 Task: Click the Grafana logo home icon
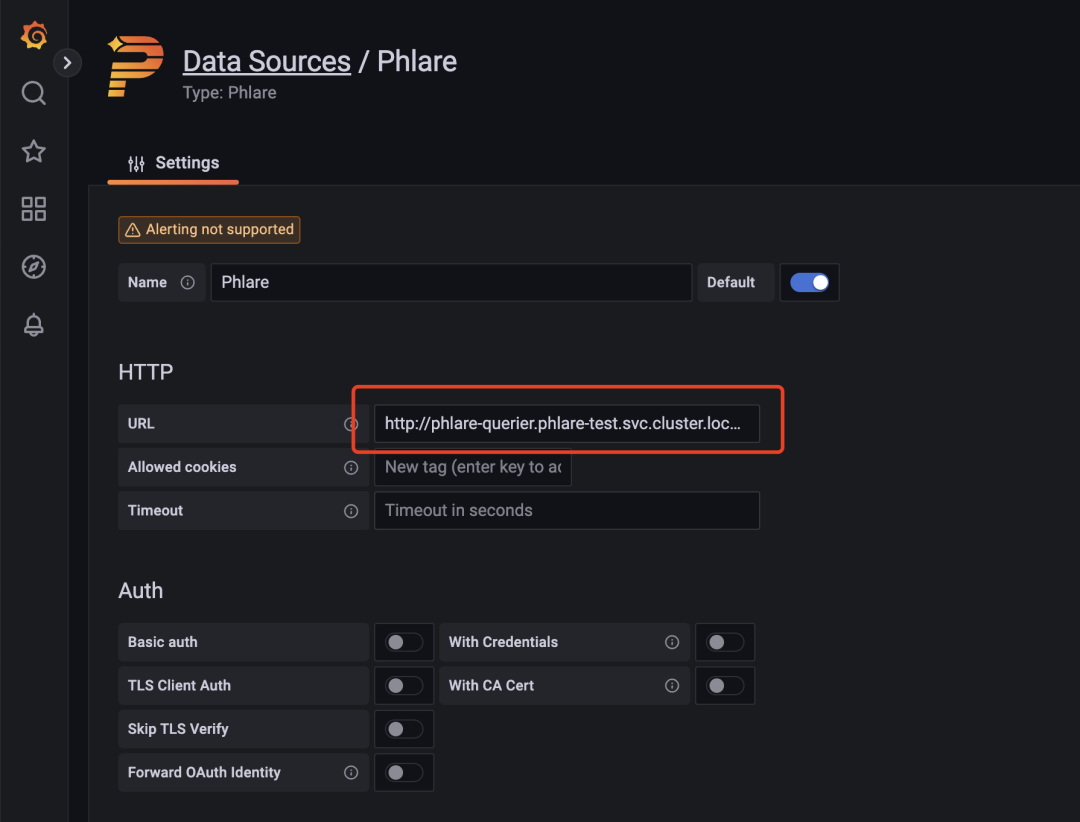pyautogui.click(x=34, y=36)
